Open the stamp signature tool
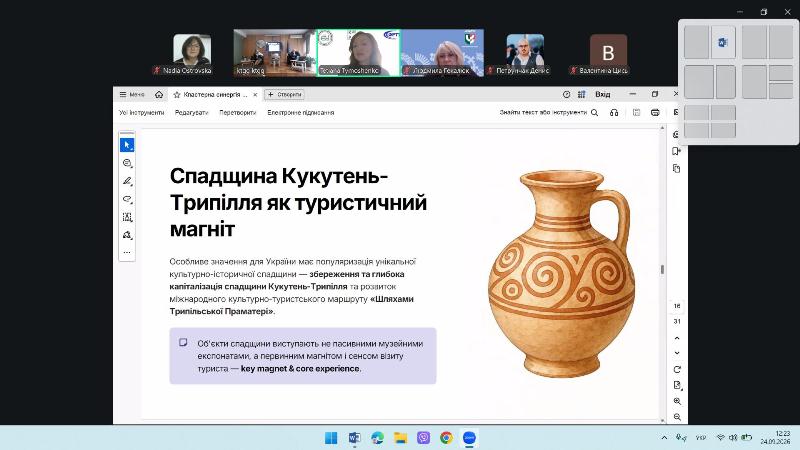The image size is (800, 450). [127, 235]
